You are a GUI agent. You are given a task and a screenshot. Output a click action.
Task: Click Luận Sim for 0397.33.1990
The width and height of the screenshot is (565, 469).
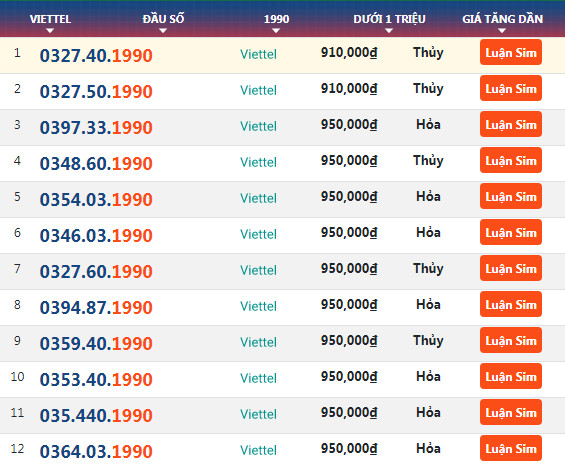coord(511,124)
